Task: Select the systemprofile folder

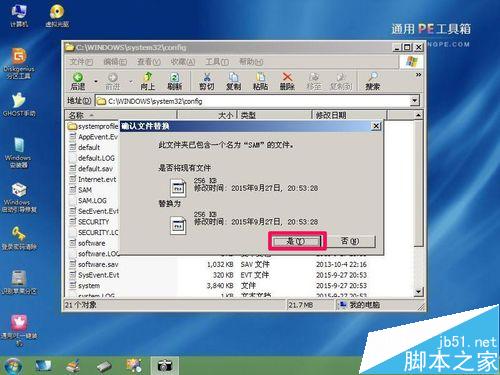Action: pyautogui.click(x=93, y=126)
